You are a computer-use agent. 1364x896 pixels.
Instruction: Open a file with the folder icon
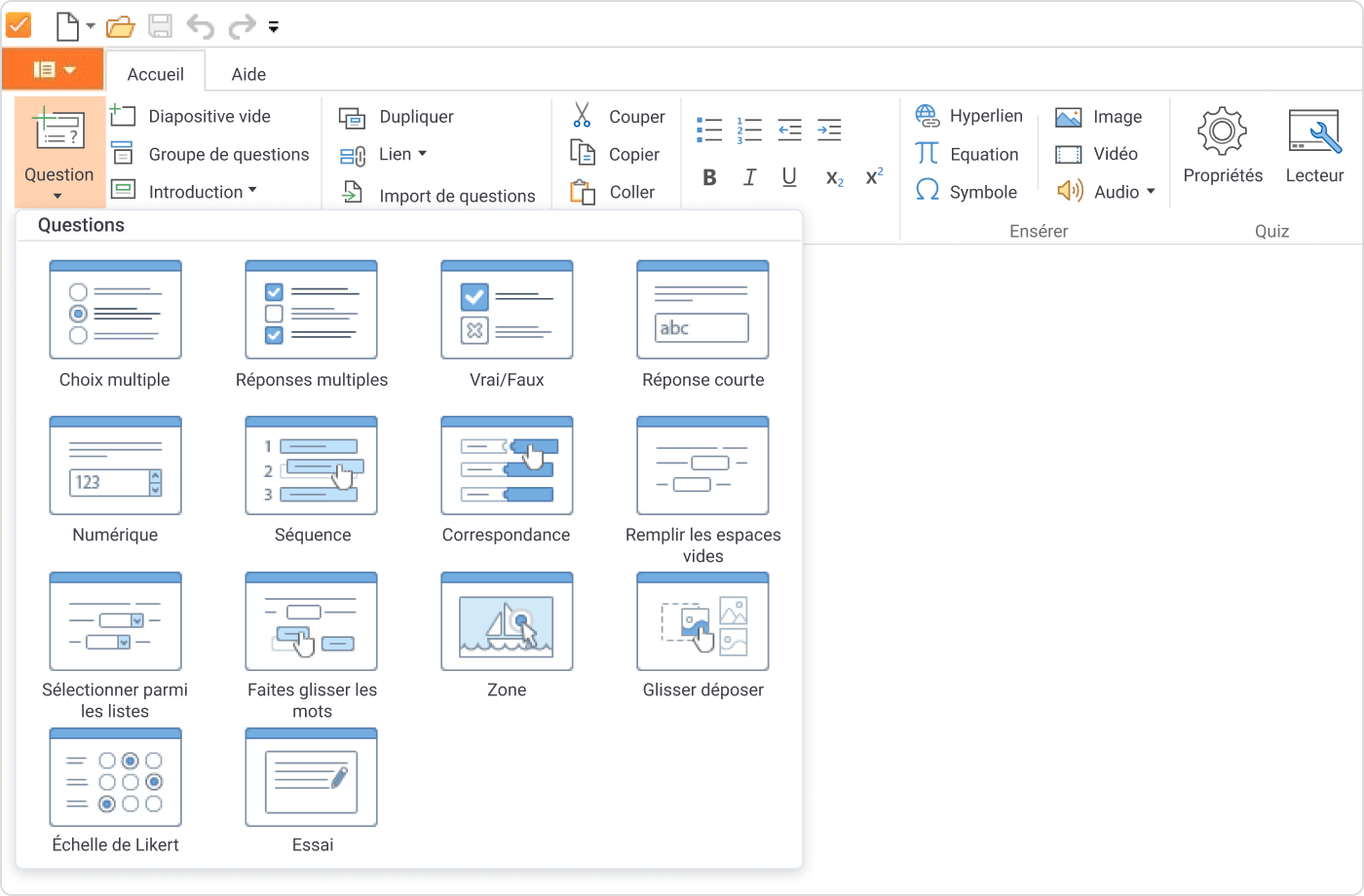coord(121,26)
